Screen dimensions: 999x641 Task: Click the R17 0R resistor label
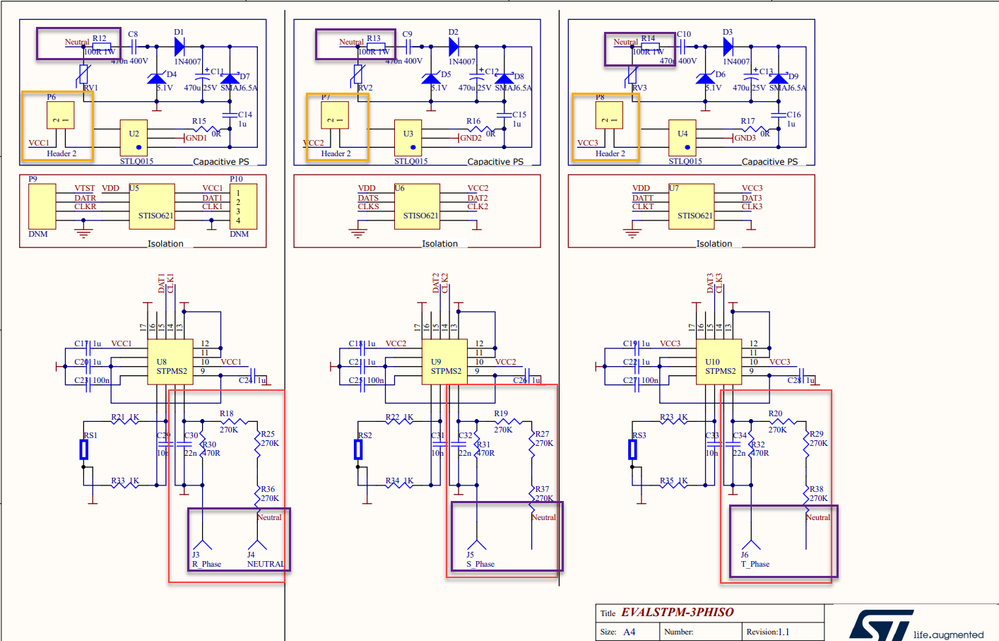pos(748,121)
